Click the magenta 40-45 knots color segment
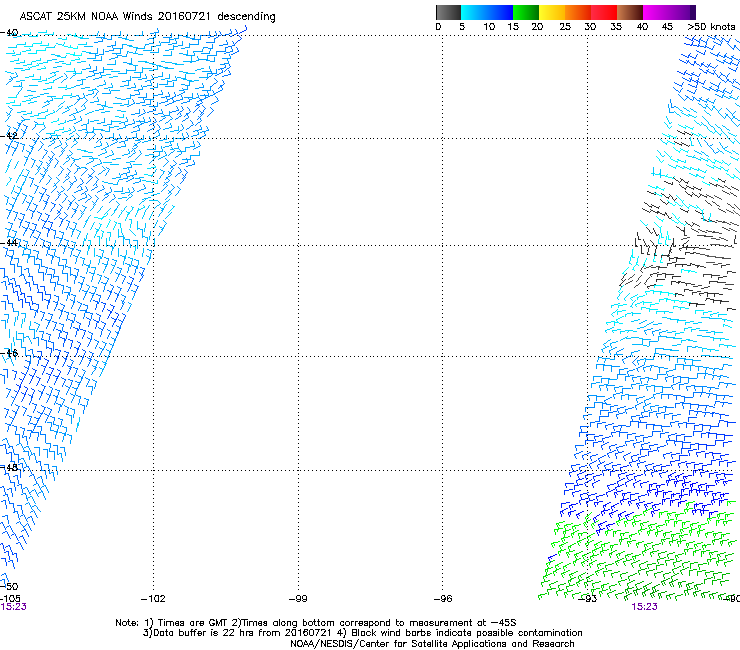 click(x=656, y=12)
